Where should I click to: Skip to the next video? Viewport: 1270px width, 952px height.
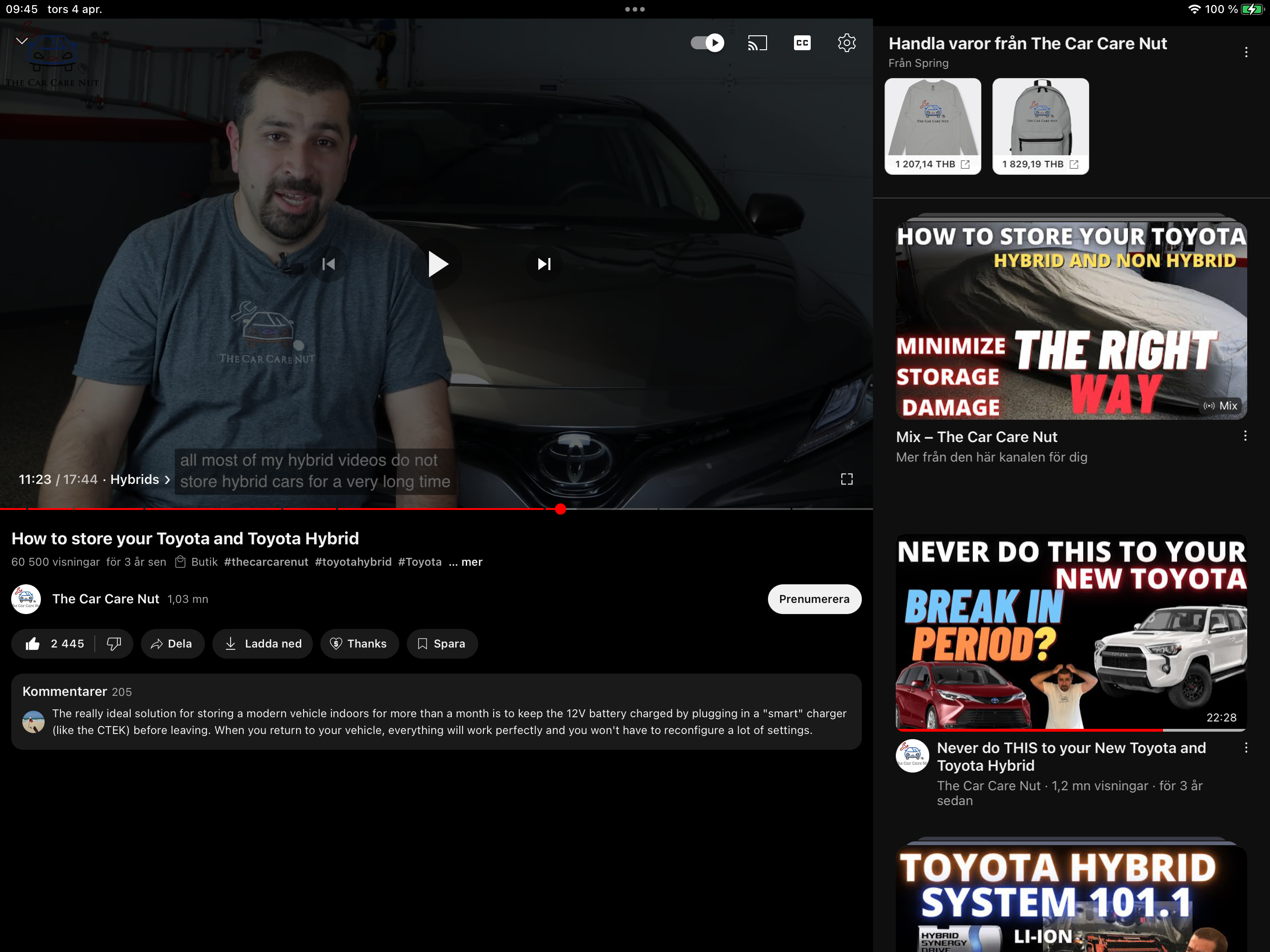544,264
